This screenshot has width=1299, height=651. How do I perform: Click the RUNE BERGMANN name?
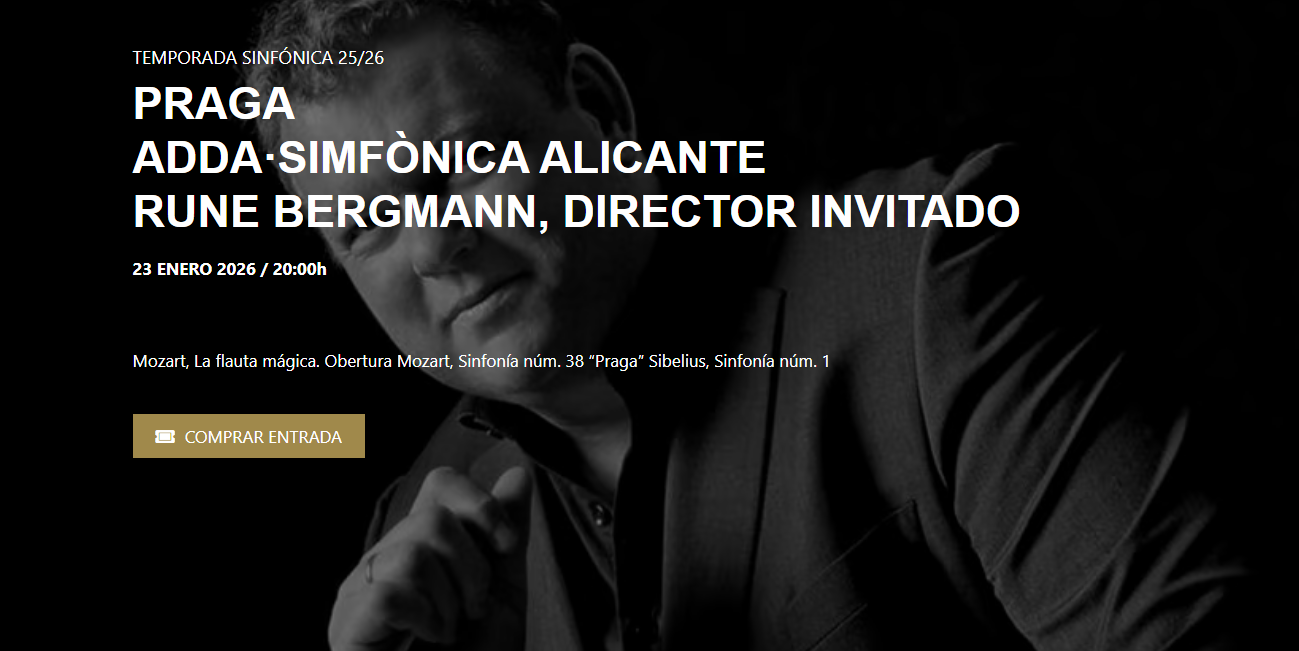[x=340, y=211]
